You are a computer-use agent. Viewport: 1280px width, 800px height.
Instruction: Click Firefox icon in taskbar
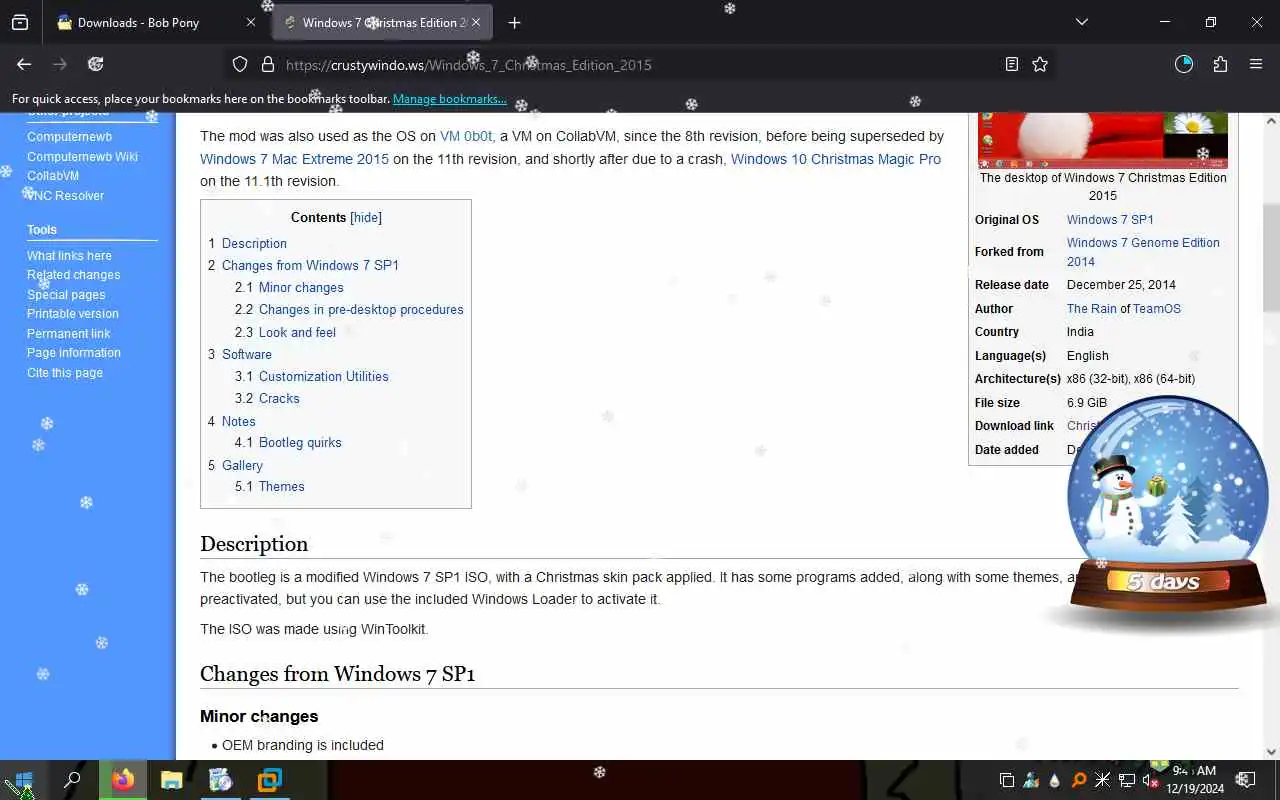[123, 780]
